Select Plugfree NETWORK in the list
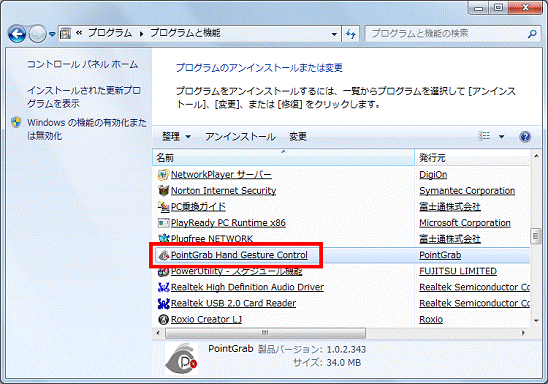548x384 pixels. point(212,239)
